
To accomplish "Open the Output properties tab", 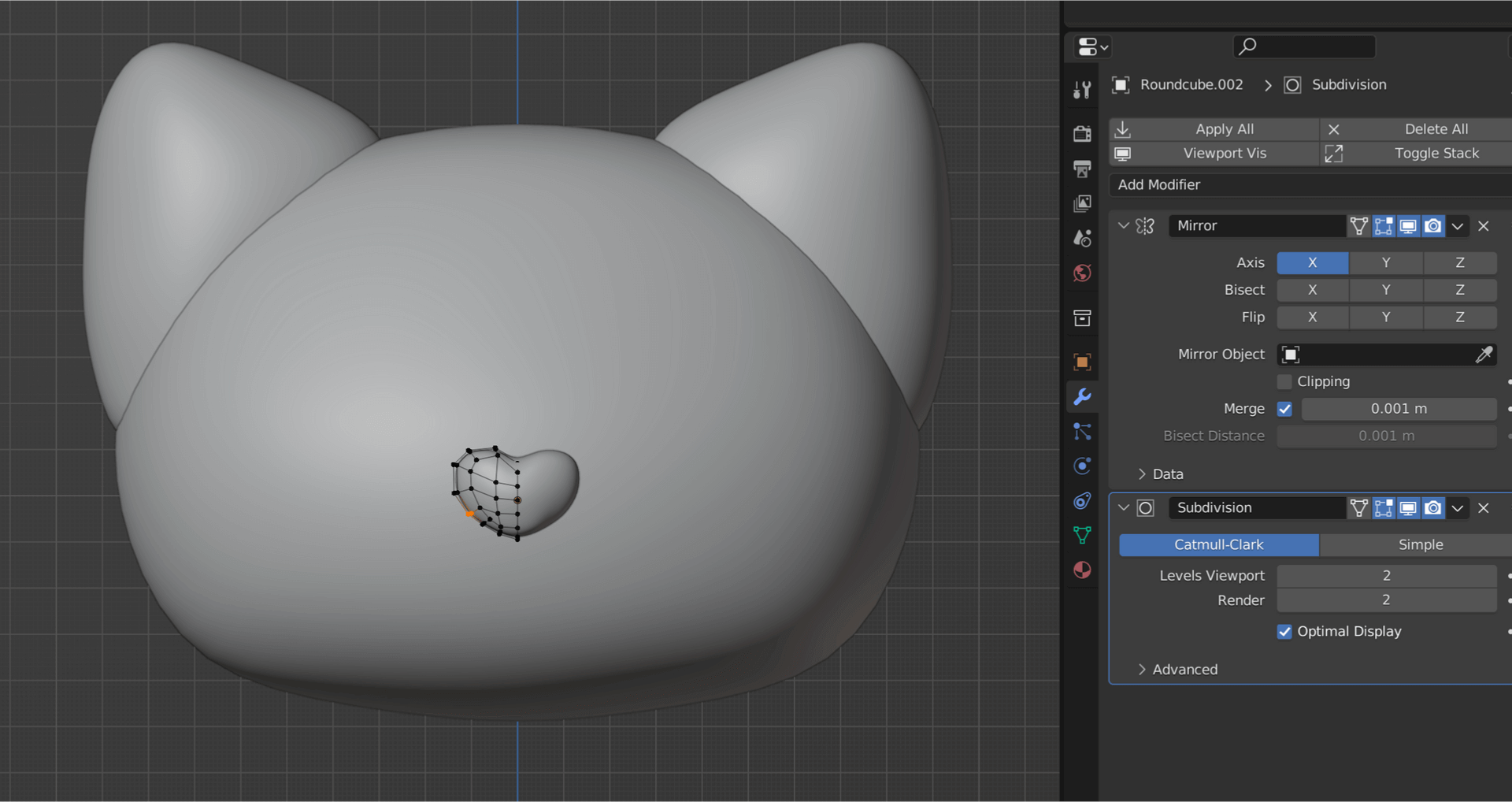I will 1082,169.
